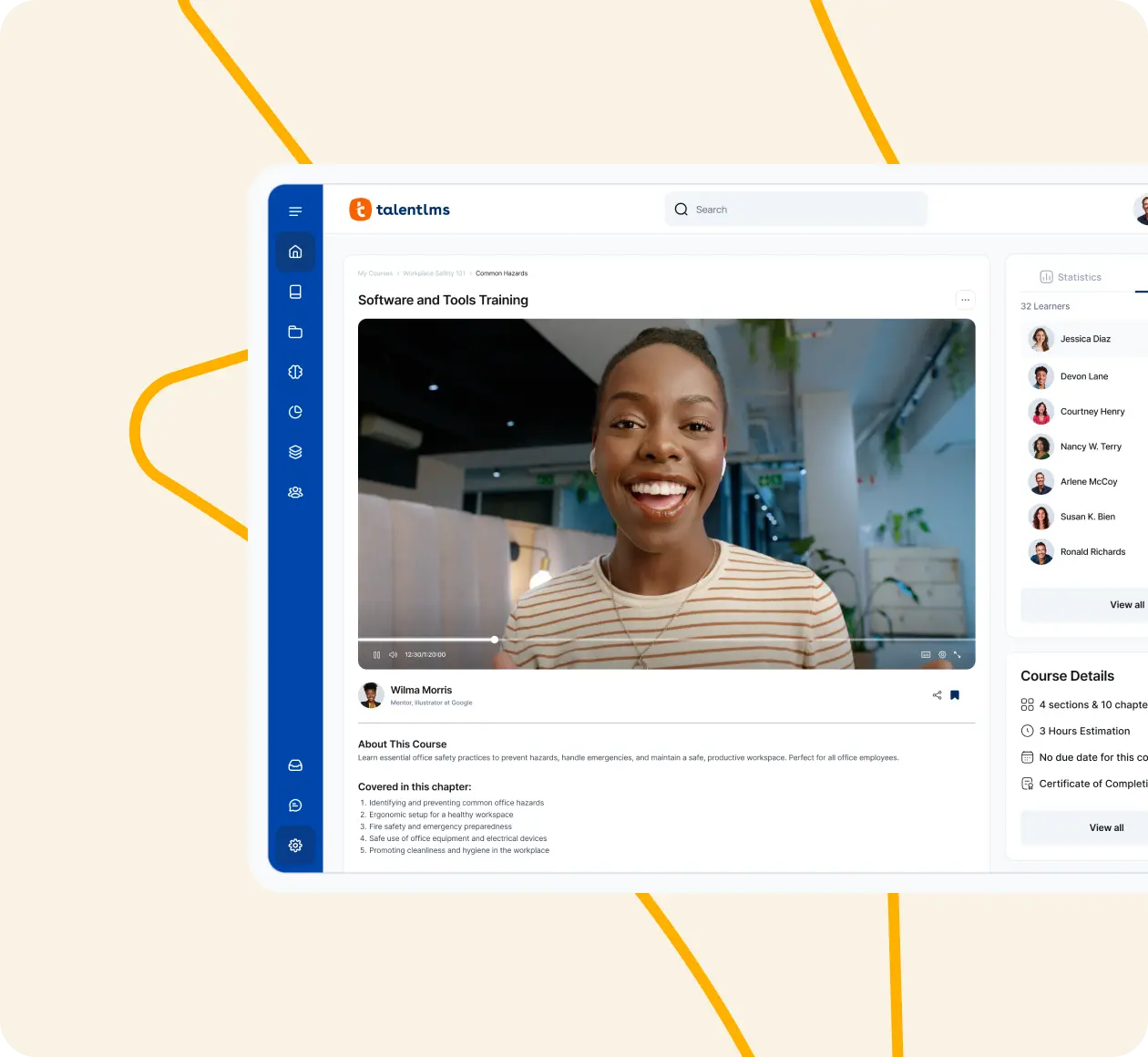Open video settings gear in player
The height and width of the screenshot is (1057, 1148).
coord(942,655)
